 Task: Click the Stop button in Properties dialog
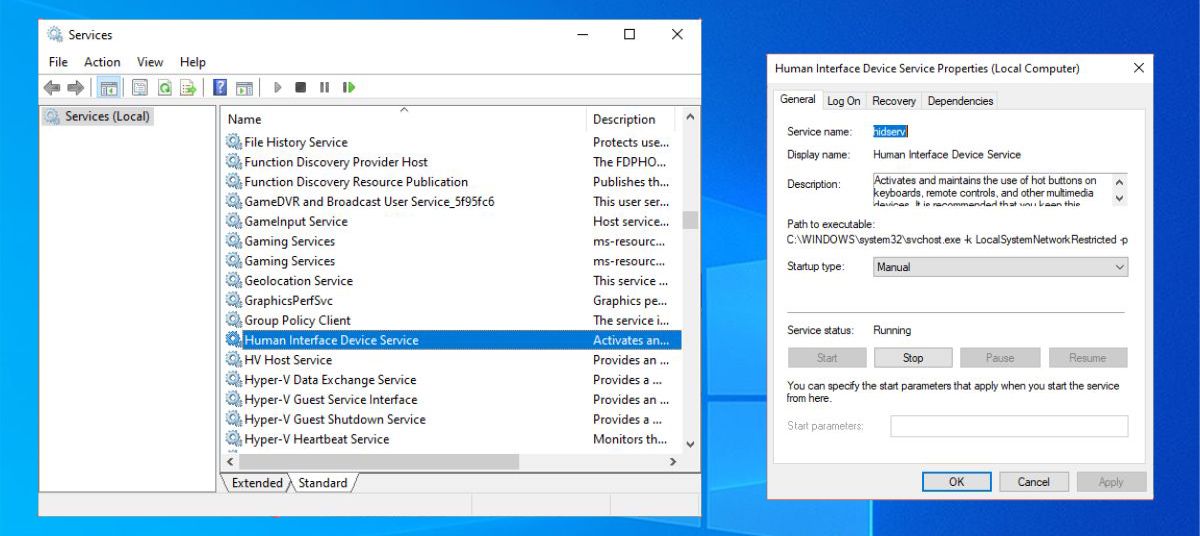(913, 358)
